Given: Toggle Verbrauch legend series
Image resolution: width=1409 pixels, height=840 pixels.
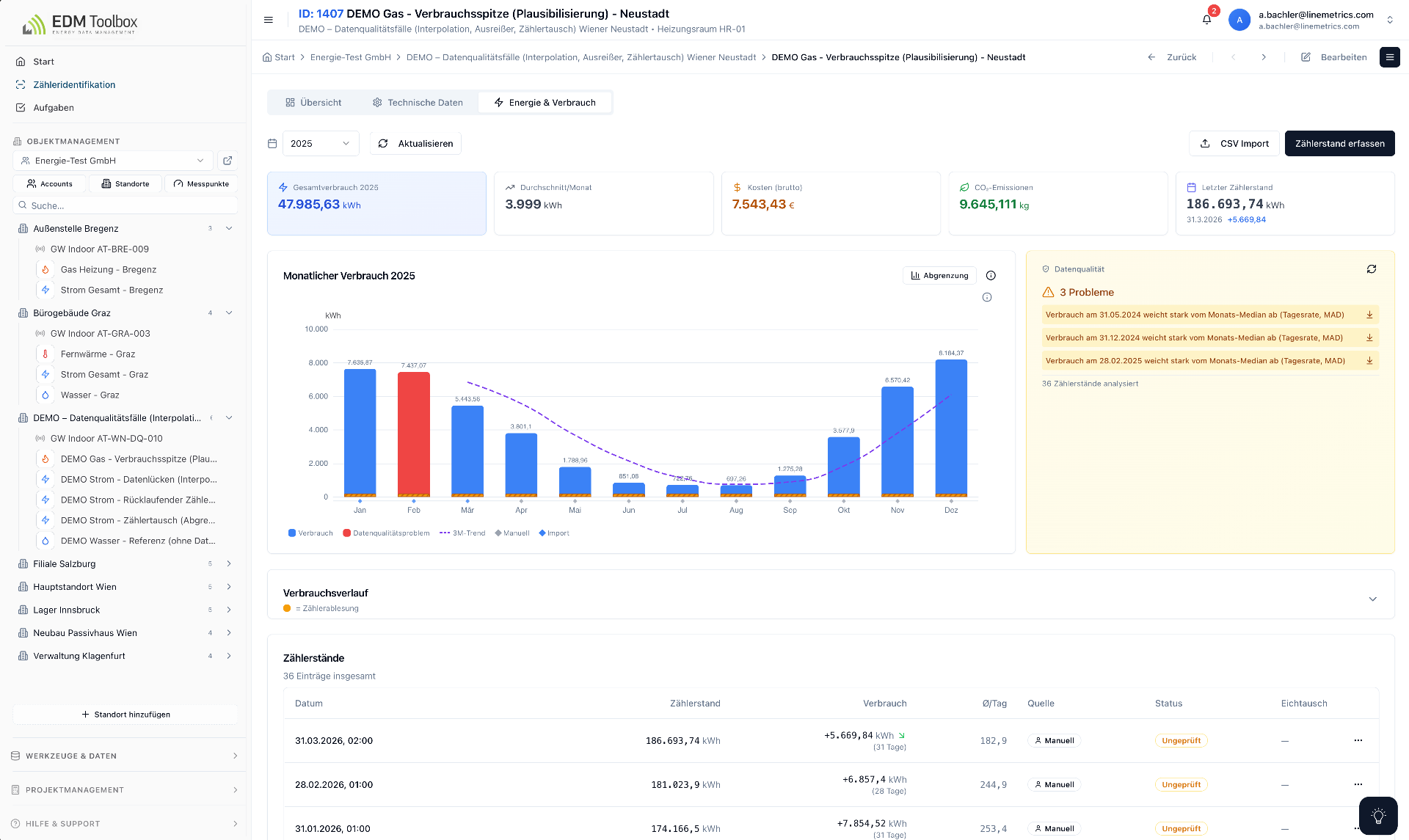Looking at the screenshot, I should pos(310,533).
